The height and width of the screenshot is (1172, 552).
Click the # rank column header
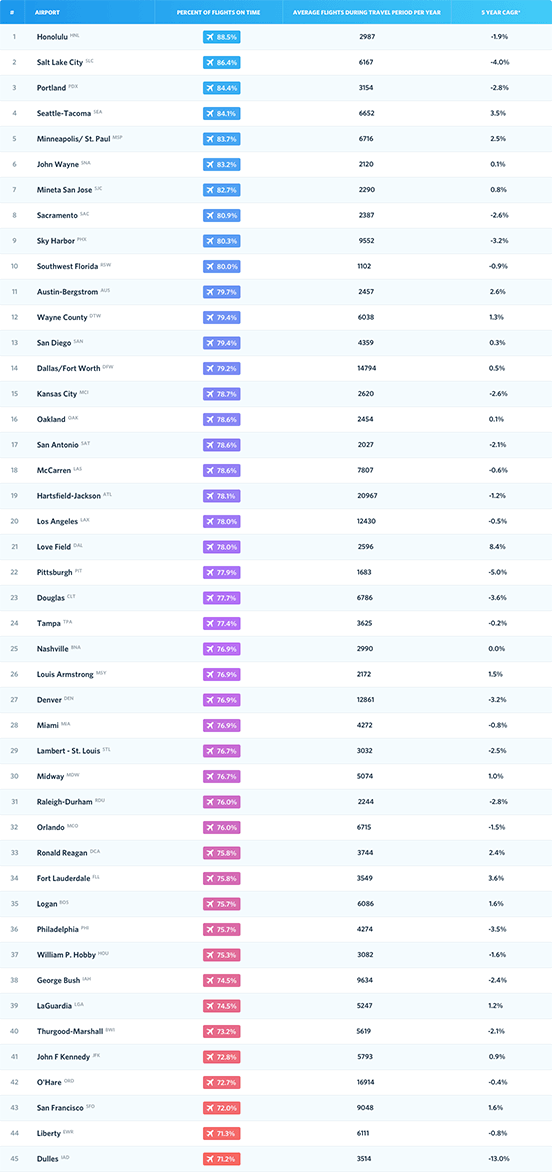pyautogui.click(x=13, y=12)
